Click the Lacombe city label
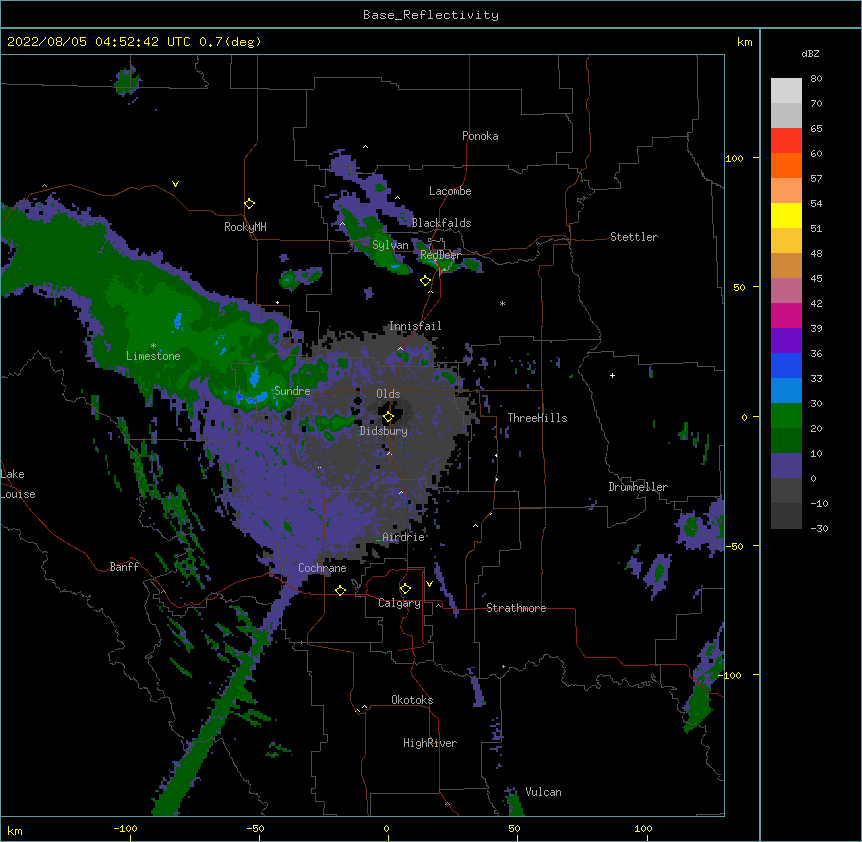 450,191
